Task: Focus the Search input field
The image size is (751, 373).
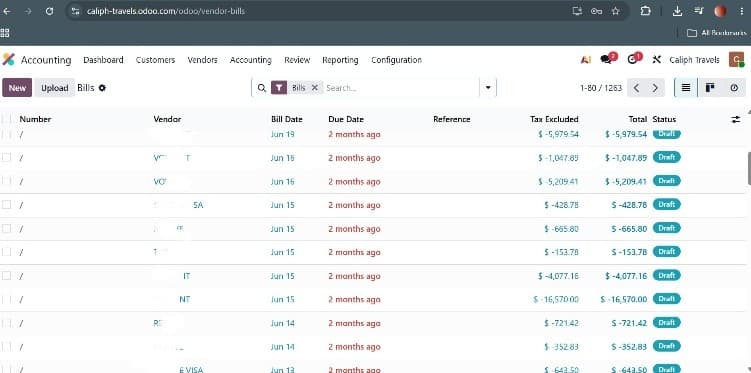Action: [x=400, y=88]
